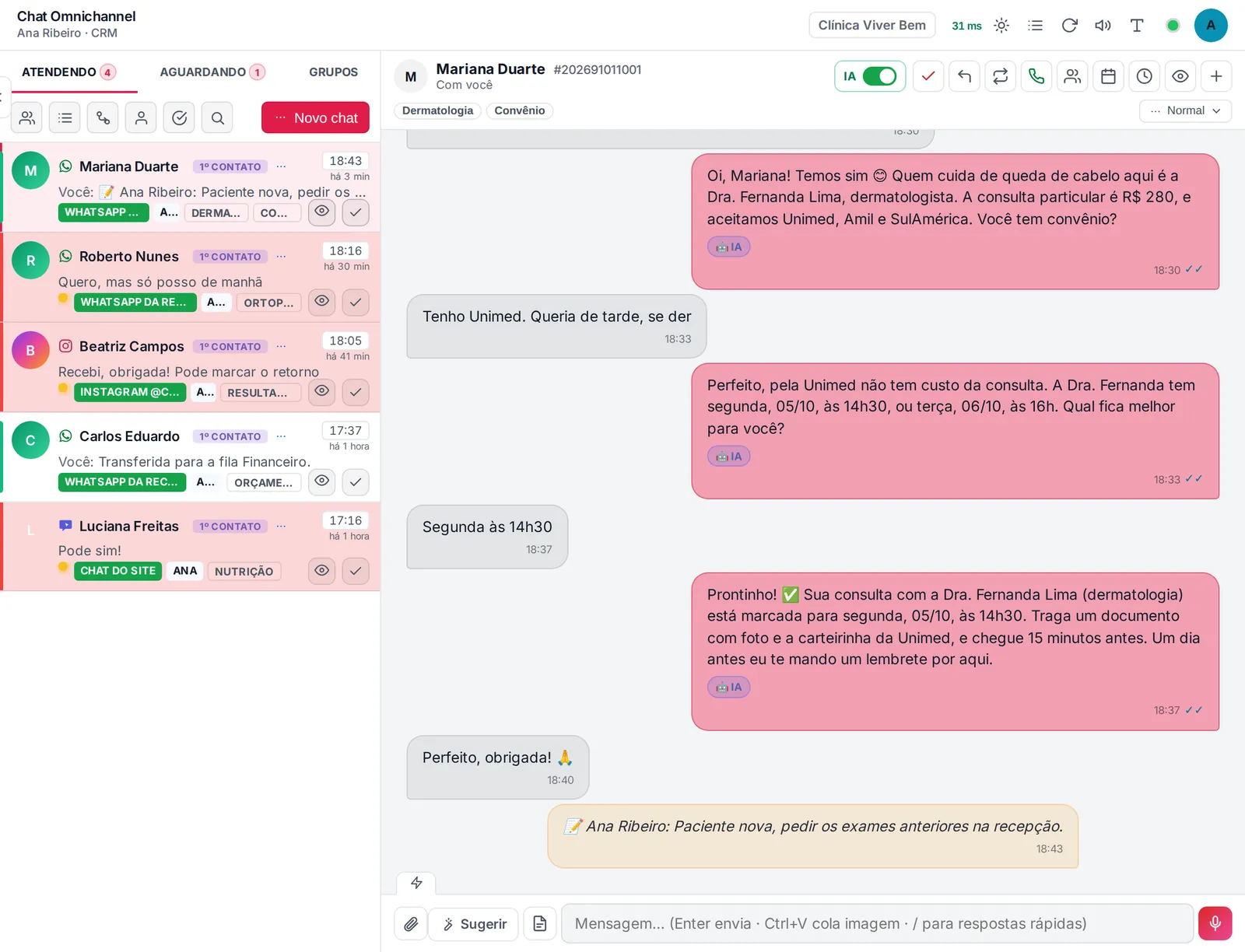Toggle eye icon on Beatriz Campos conversation

321,391
